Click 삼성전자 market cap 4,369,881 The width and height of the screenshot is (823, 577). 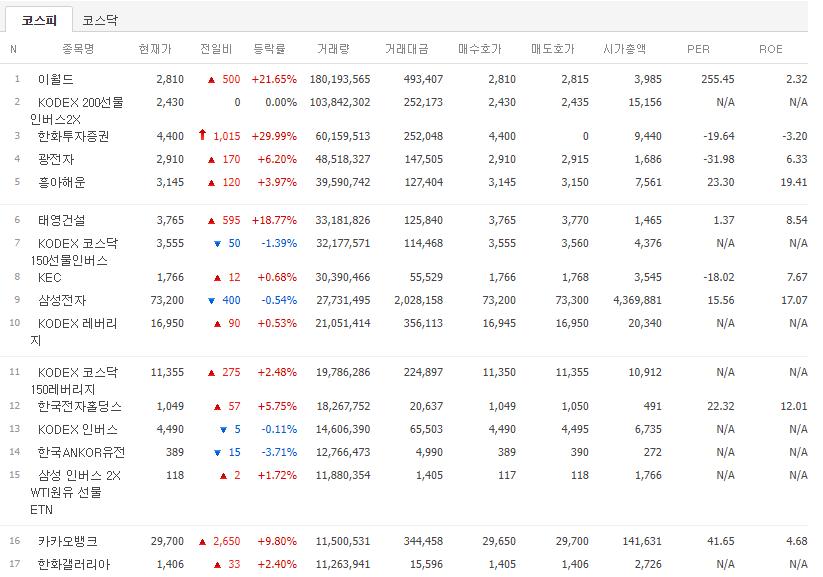tap(637, 300)
